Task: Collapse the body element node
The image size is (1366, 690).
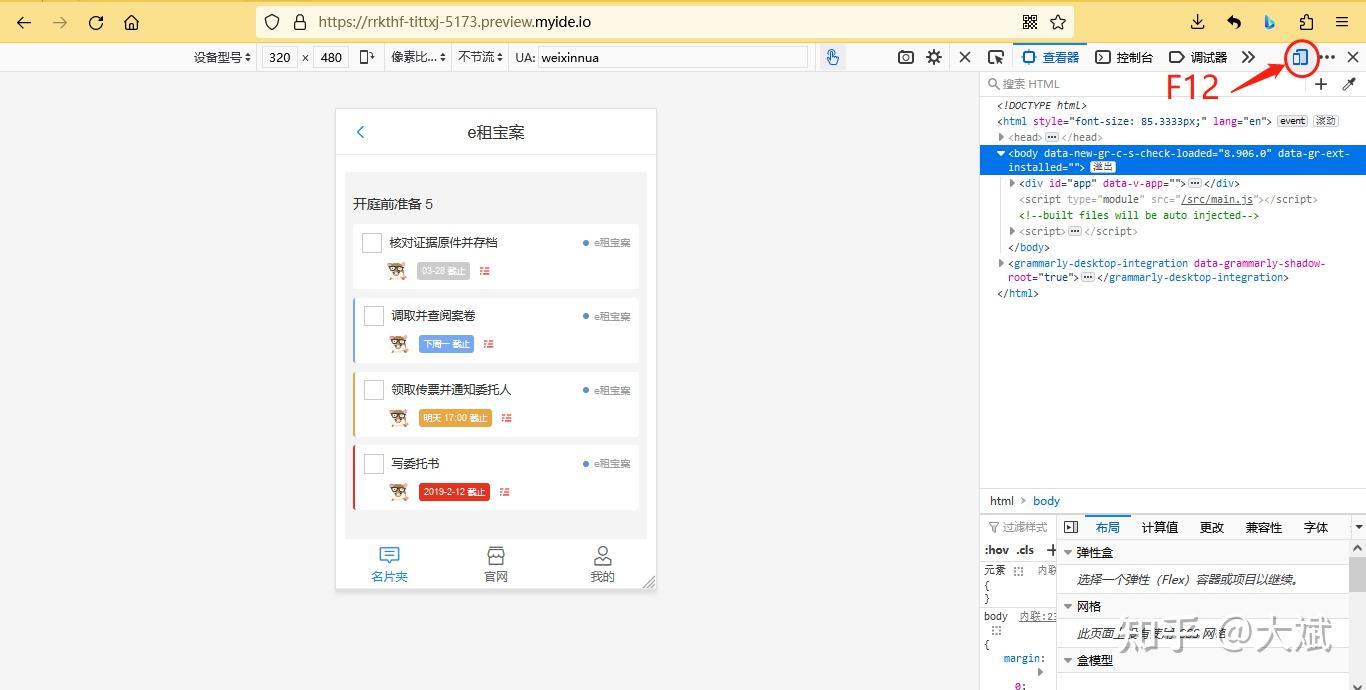Action: pyautogui.click(x=1001, y=153)
